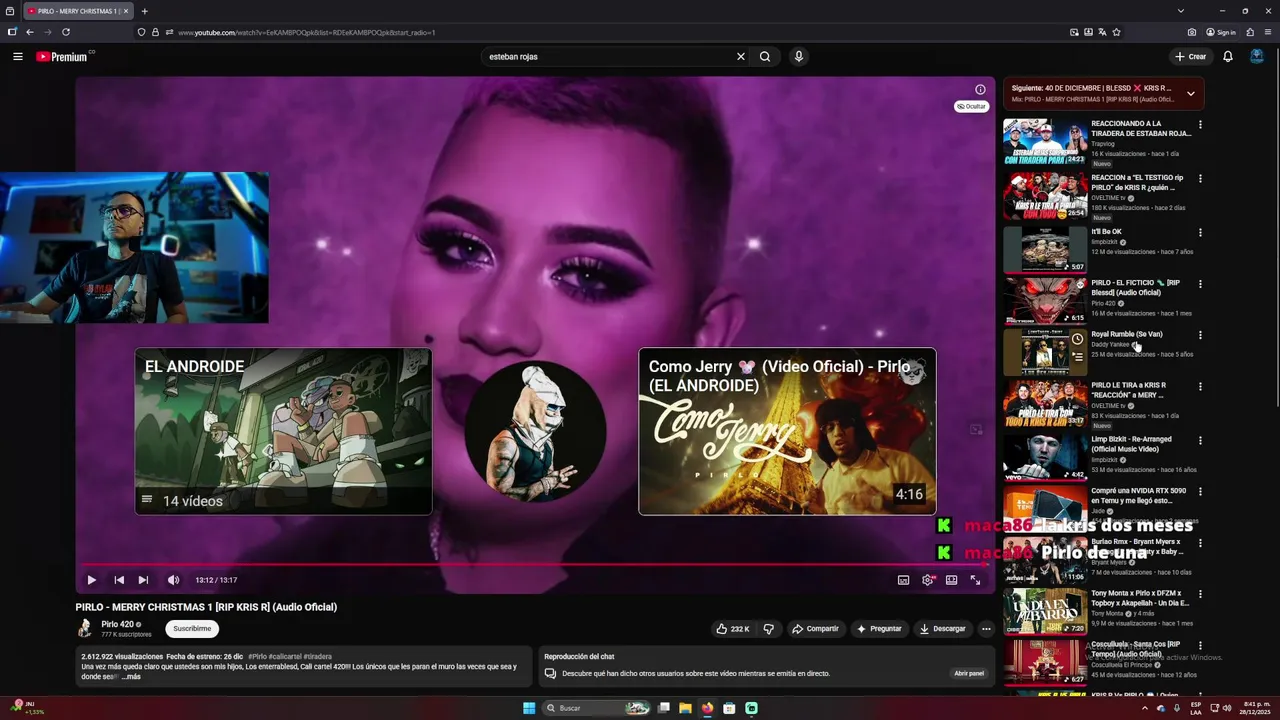Click the Pirlo 420 avatar below video
1280x720 pixels.
(x=85, y=629)
